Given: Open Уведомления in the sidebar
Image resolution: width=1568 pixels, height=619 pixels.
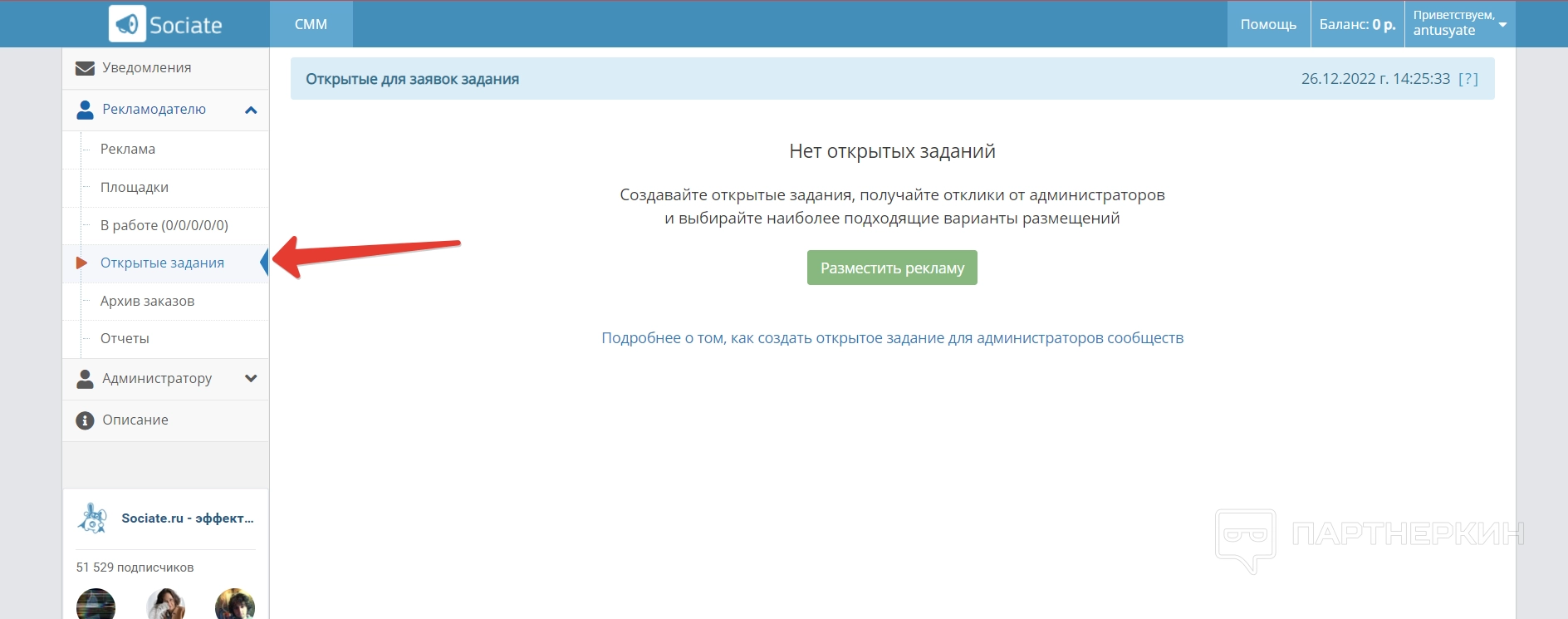Looking at the screenshot, I should coord(165,68).
